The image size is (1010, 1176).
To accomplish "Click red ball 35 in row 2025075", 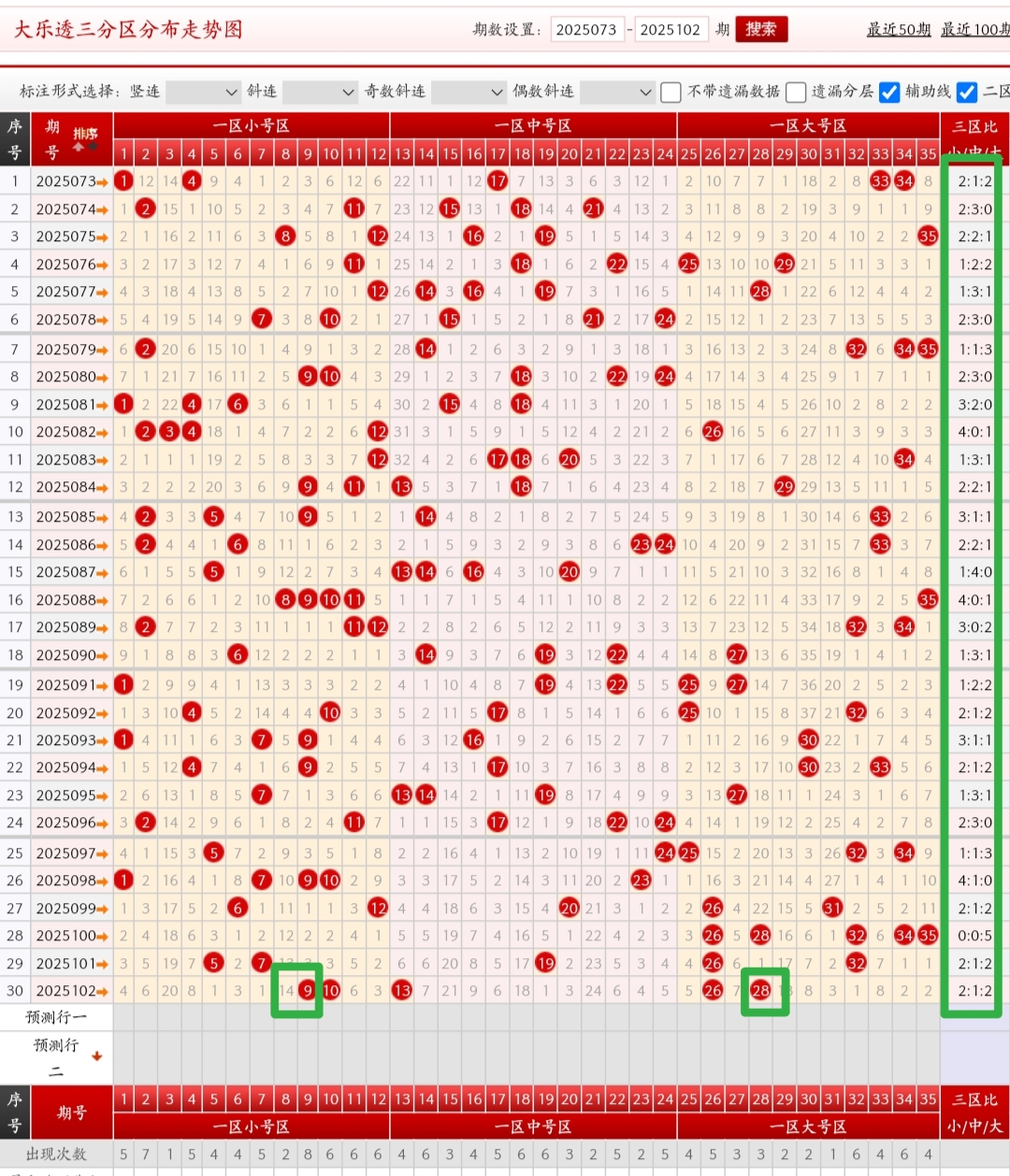I will [x=928, y=237].
